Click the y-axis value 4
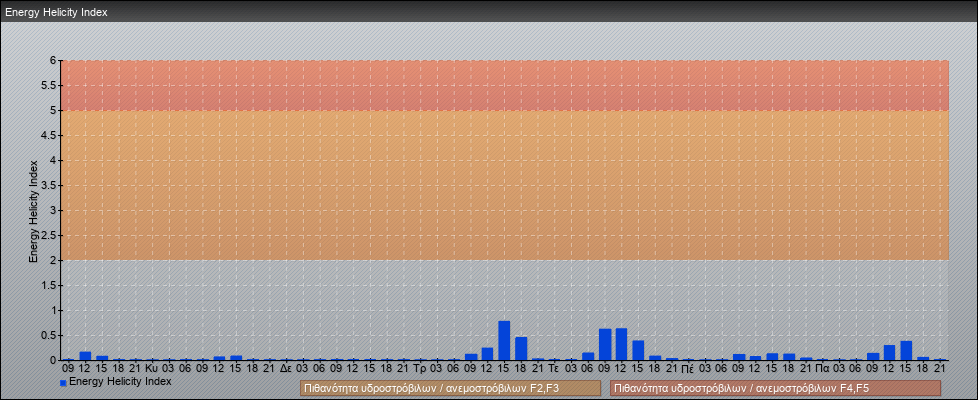Viewport: 978px width, 400px height. (53, 160)
